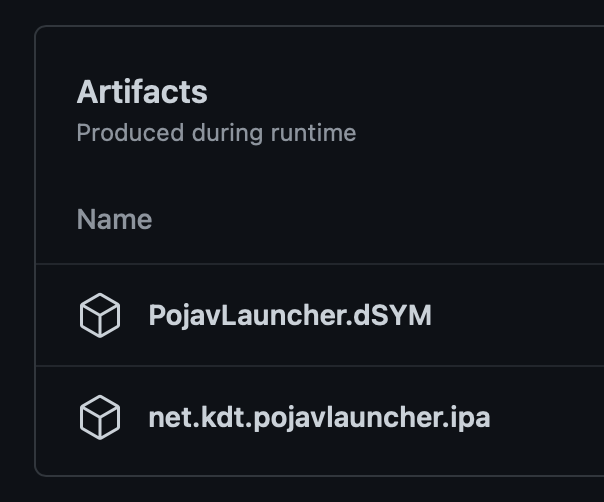Viewport: 604px width, 502px height.
Task: Click the package icon beside PojavLauncher.dSYM
Action: tap(100, 316)
